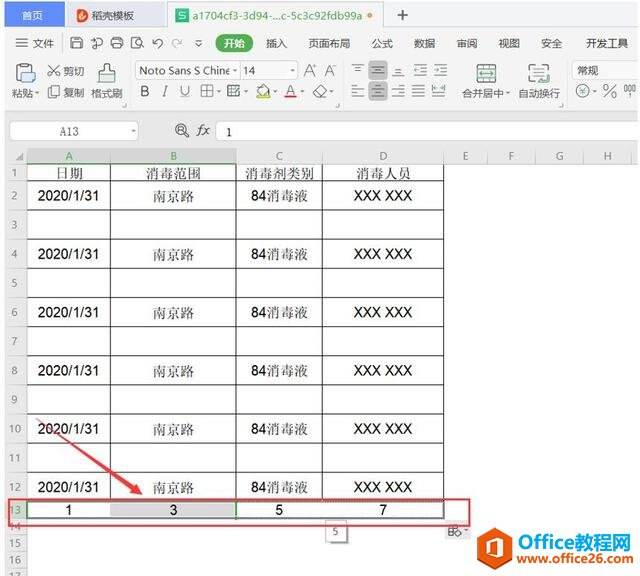Click the fill color bucket
Screen dimensions: 640x576
point(263,91)
